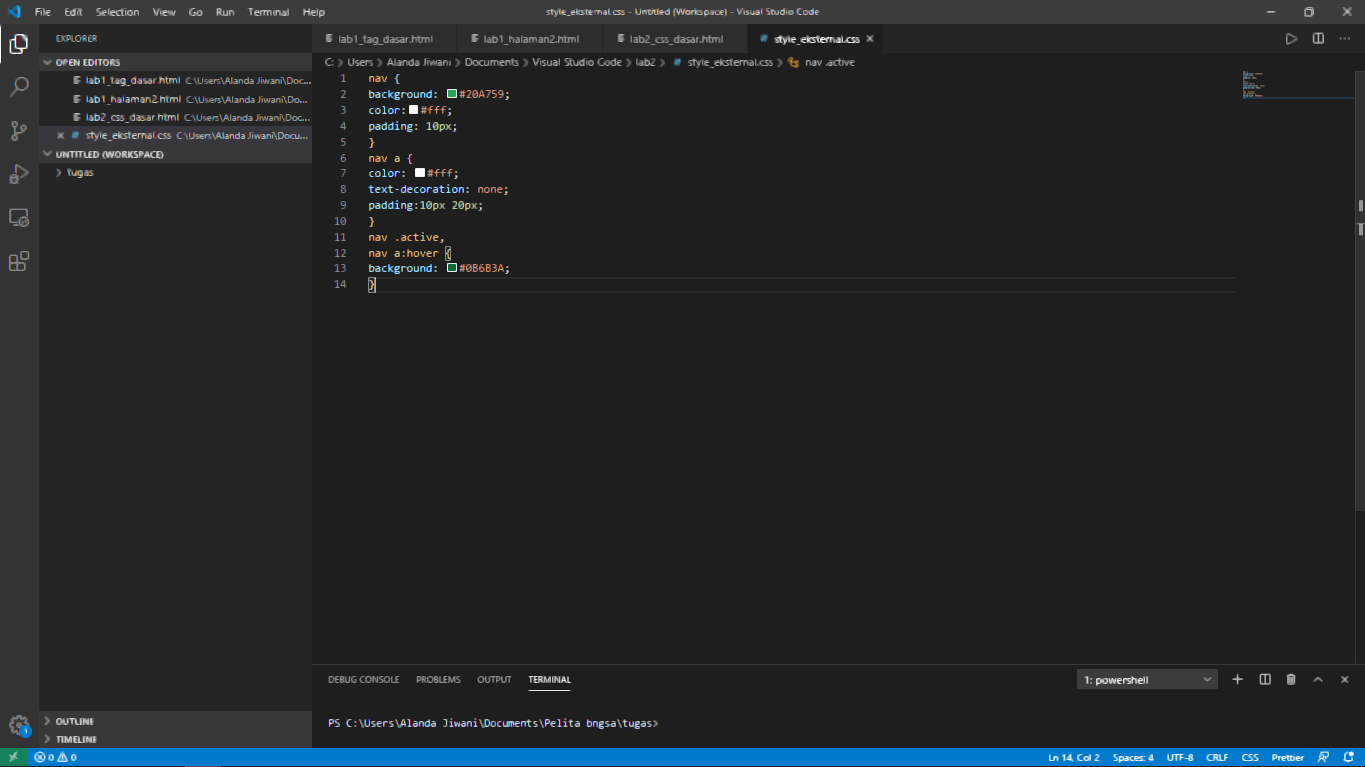Show the Problems panel tab
This screenshot has width=1365, height=767.
pos(438,680)
